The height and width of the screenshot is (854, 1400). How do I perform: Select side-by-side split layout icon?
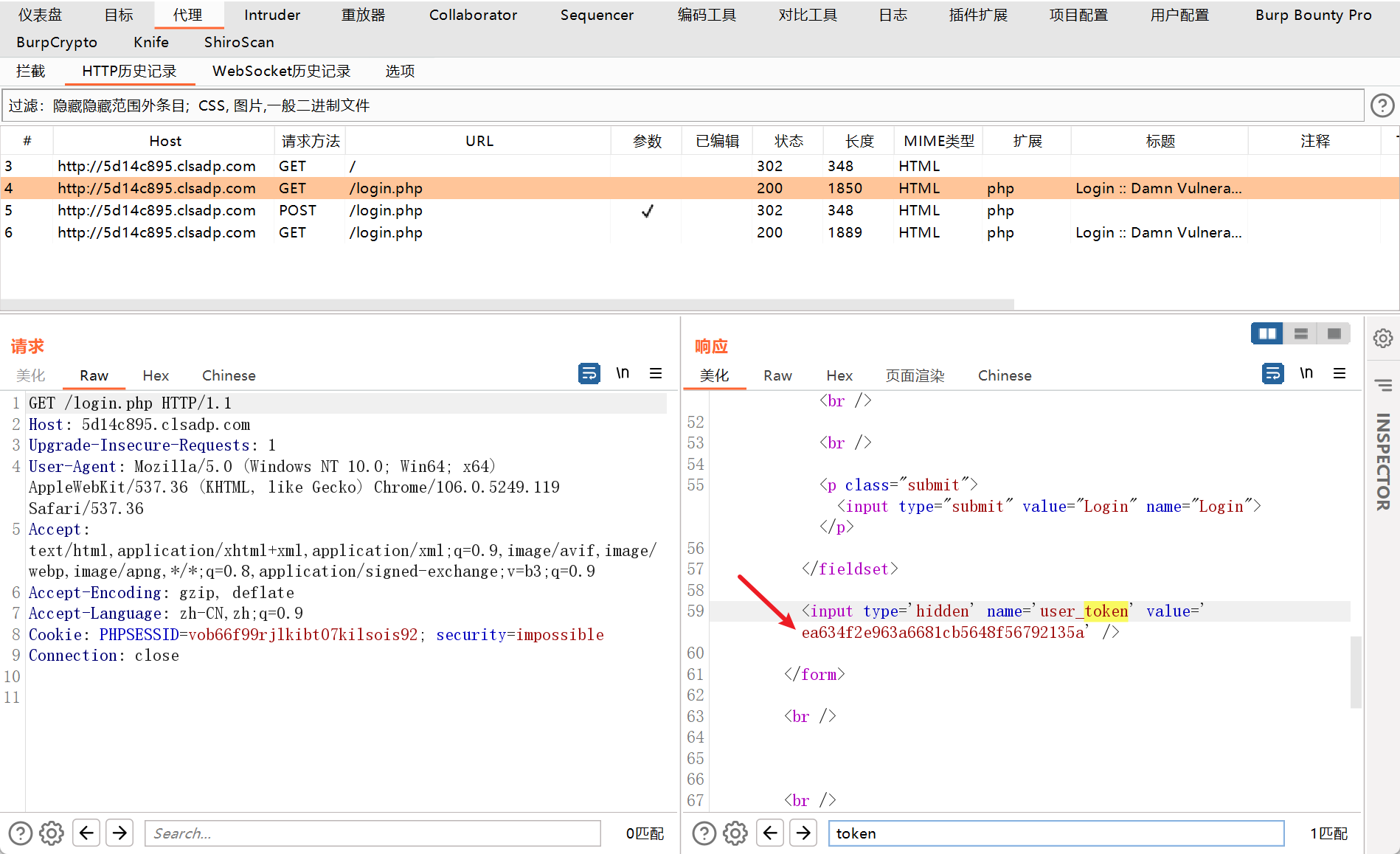pyautogui.click(x=1267, y=334)
